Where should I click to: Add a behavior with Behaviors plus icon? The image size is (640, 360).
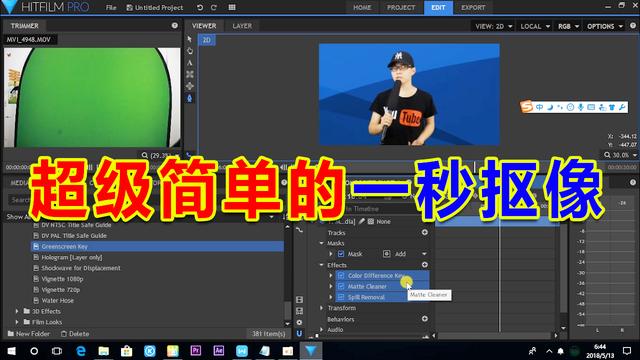pos(425,318)
